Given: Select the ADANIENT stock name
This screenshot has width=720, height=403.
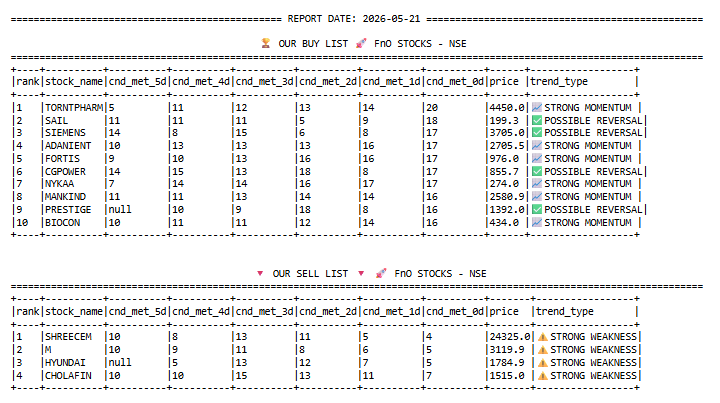Looking at the screenshot, I should click(68, 146).
